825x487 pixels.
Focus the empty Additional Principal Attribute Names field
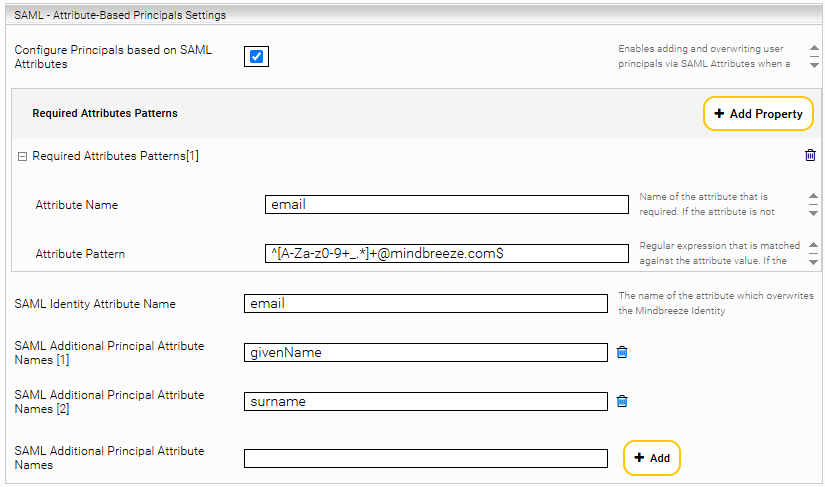pos(425,458)
